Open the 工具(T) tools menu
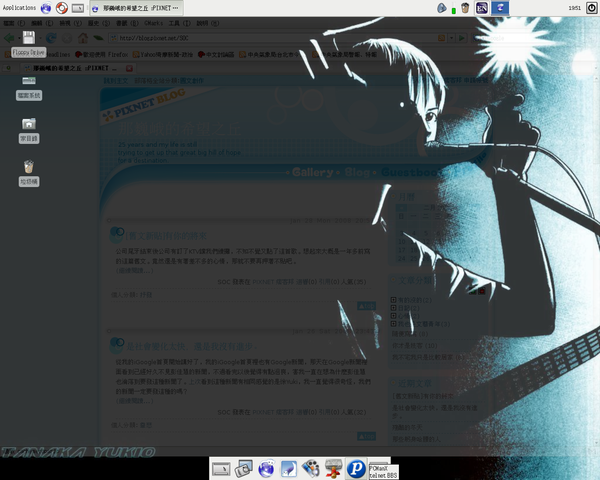This screenshot has height=480, width=600. tap(179, 23)
